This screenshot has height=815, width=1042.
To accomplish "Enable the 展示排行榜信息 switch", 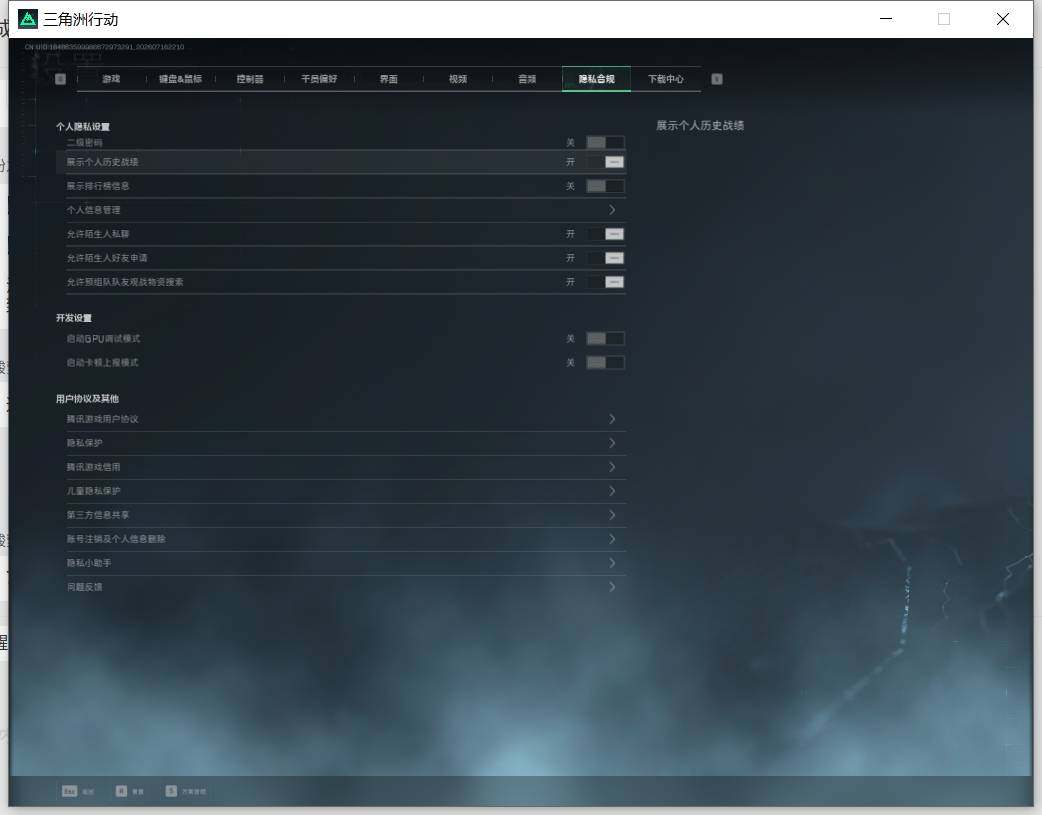I will (605, 186).
